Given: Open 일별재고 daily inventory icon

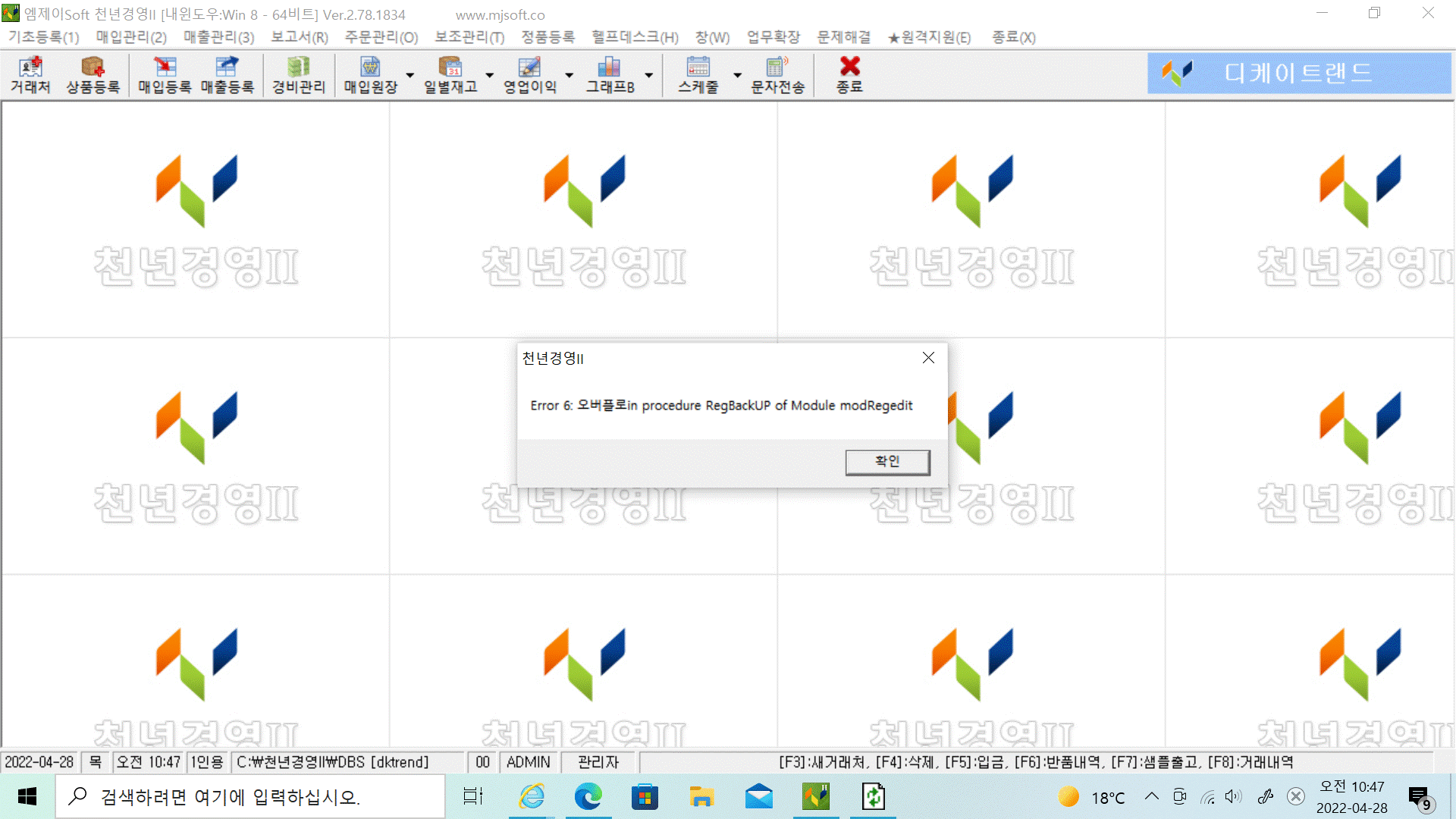Looking at the screenshot, I should [450, 75].
